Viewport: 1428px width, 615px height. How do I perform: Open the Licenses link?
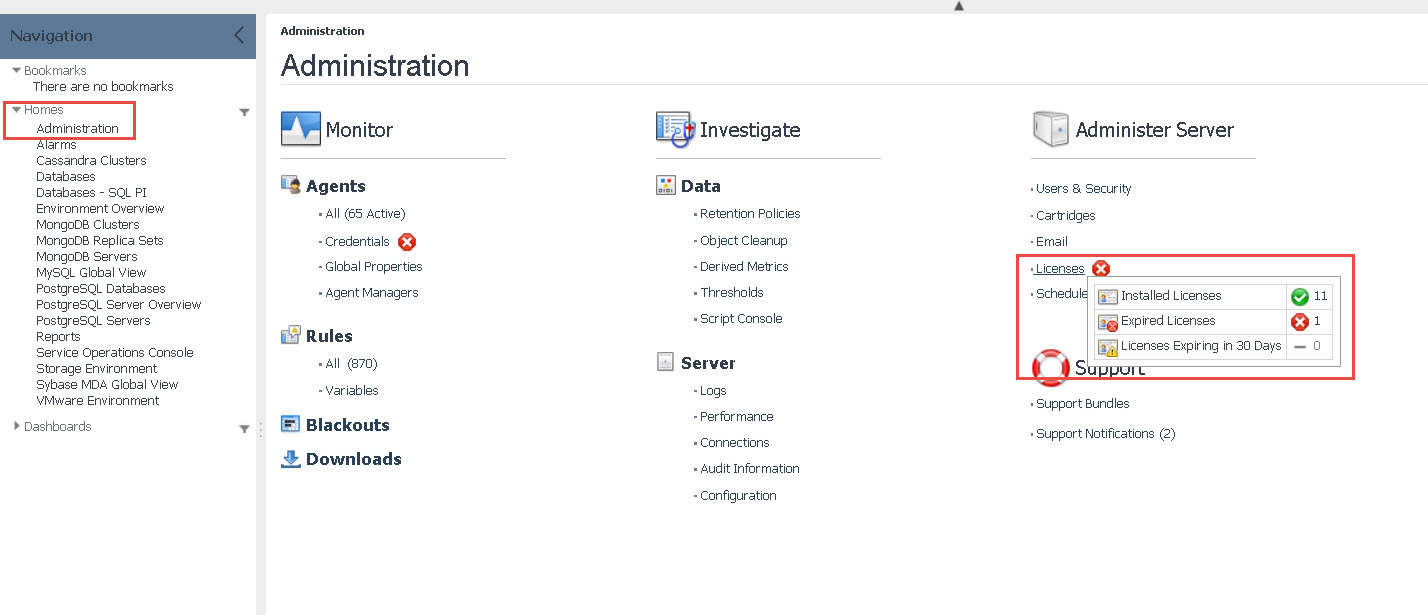(x=1060, y=268)
